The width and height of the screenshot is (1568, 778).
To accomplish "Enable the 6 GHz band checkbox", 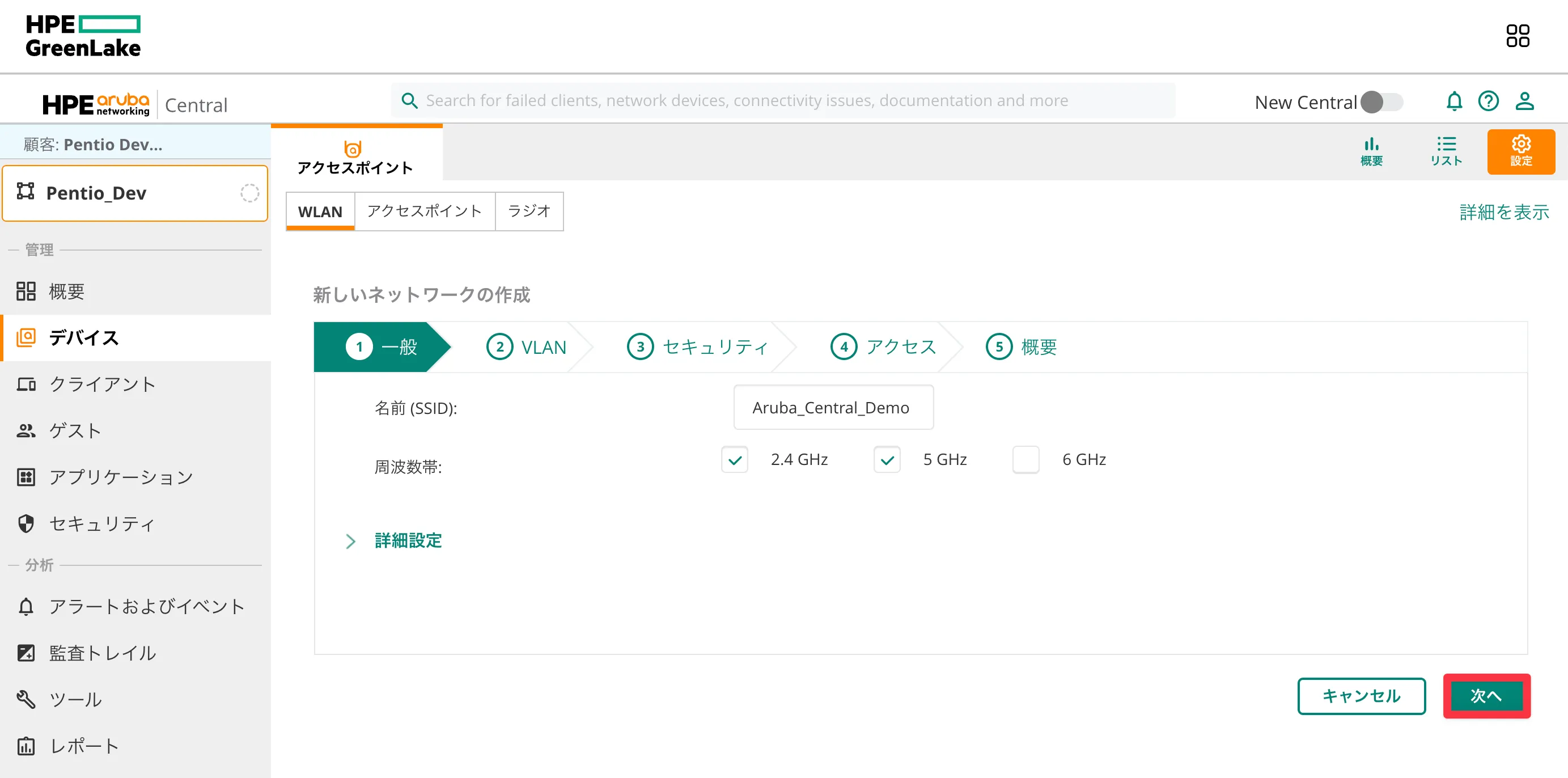I will [x=1025, y=460].
